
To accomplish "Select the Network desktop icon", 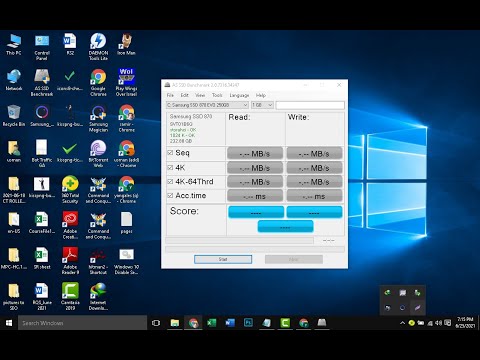I will [14, 80].
